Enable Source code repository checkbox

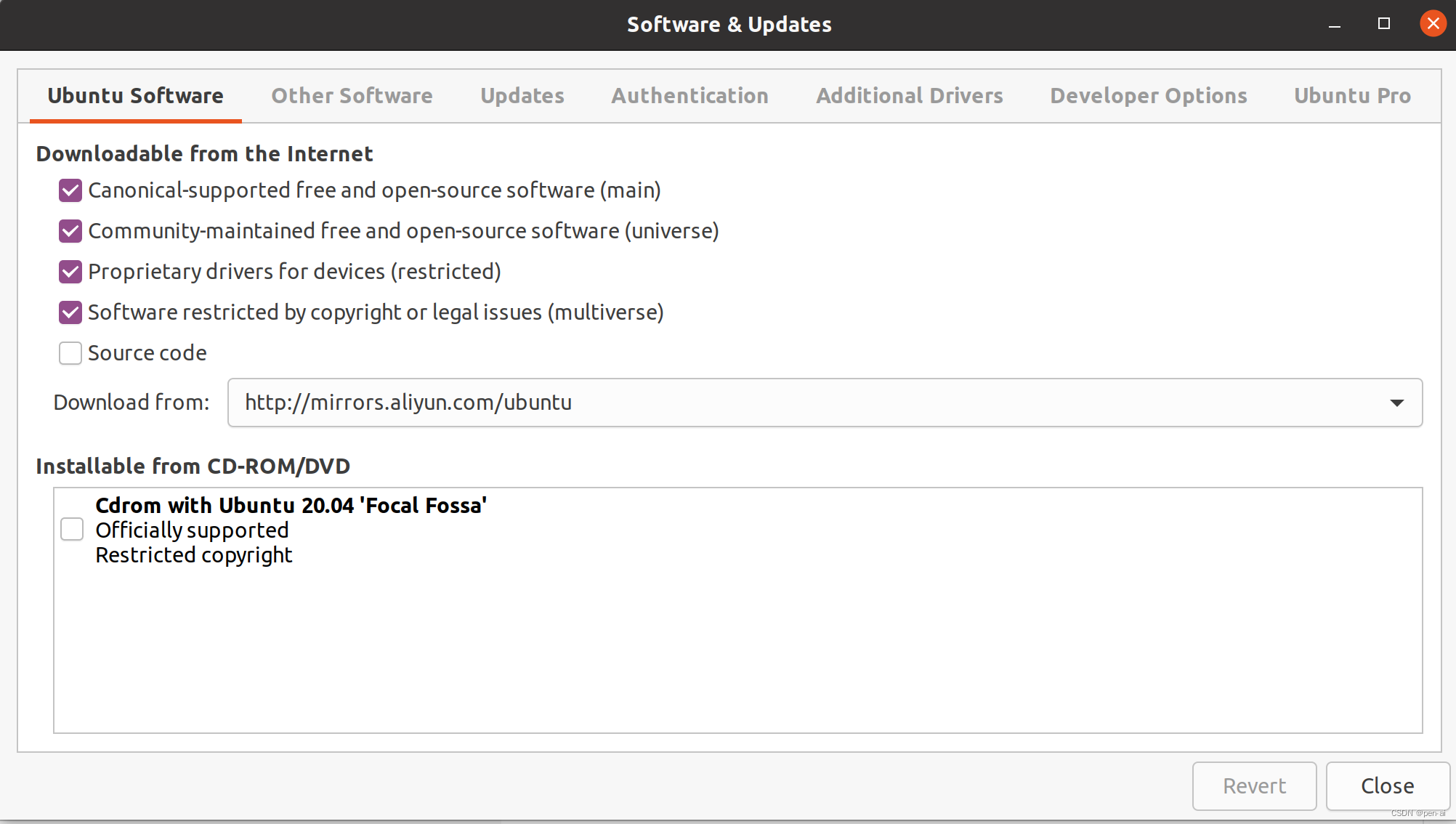69,352
